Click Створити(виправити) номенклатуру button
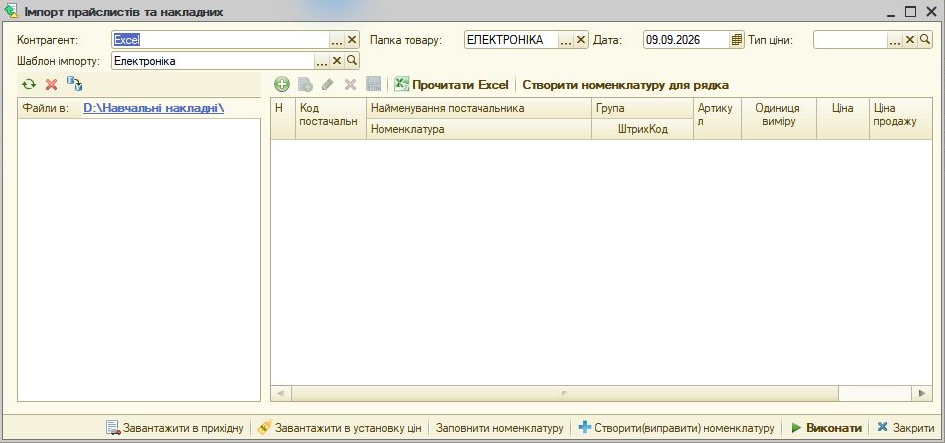 (x=676, y=428)
